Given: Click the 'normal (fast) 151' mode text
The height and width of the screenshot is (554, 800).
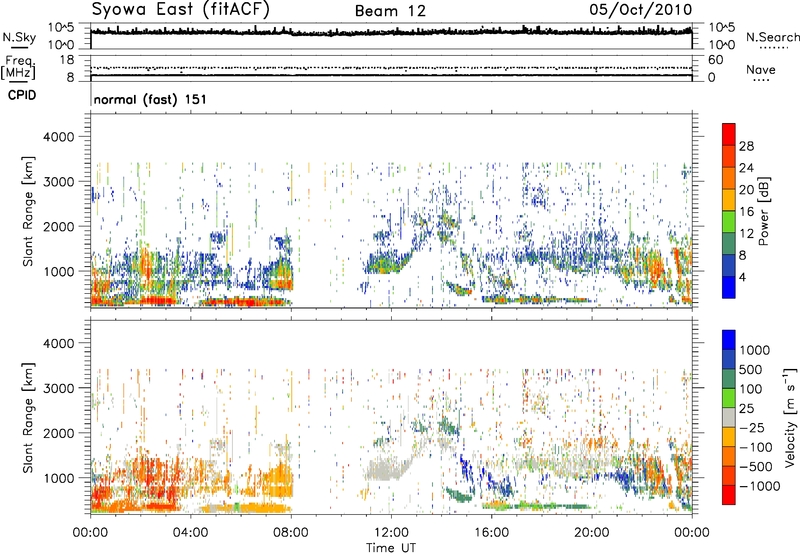Looking at the screenshot, I should point(150,99).
